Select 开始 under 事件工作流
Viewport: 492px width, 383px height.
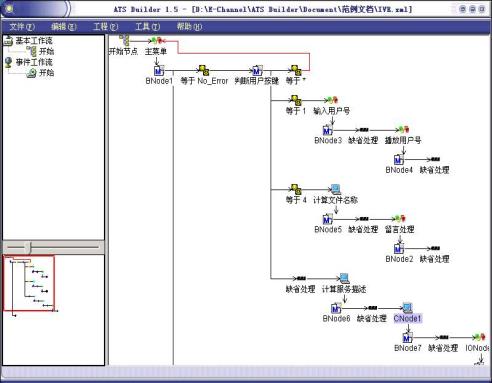(x=46, y=72)
